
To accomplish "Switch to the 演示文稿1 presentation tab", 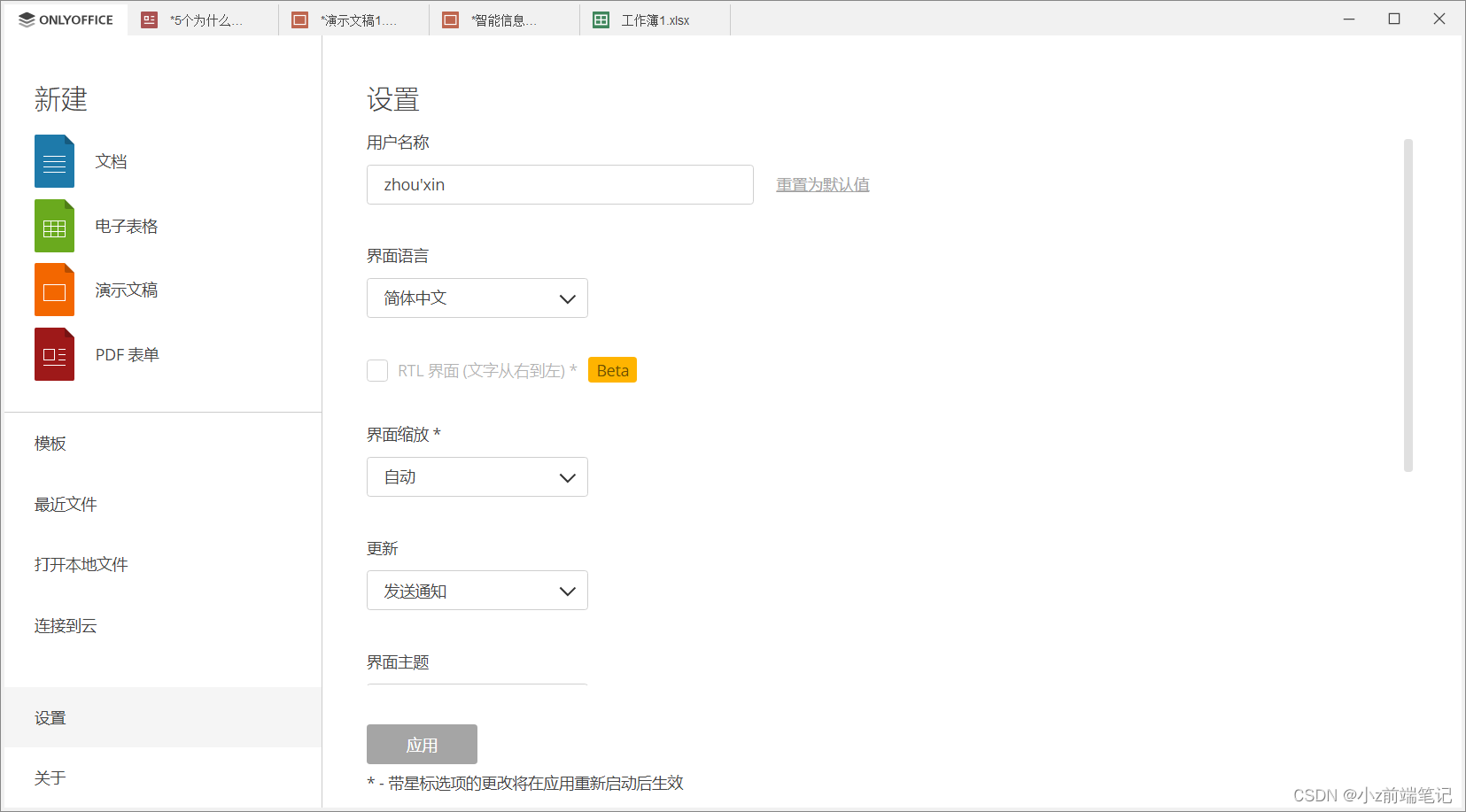I will pyautogui.click(x=353, y=19).
